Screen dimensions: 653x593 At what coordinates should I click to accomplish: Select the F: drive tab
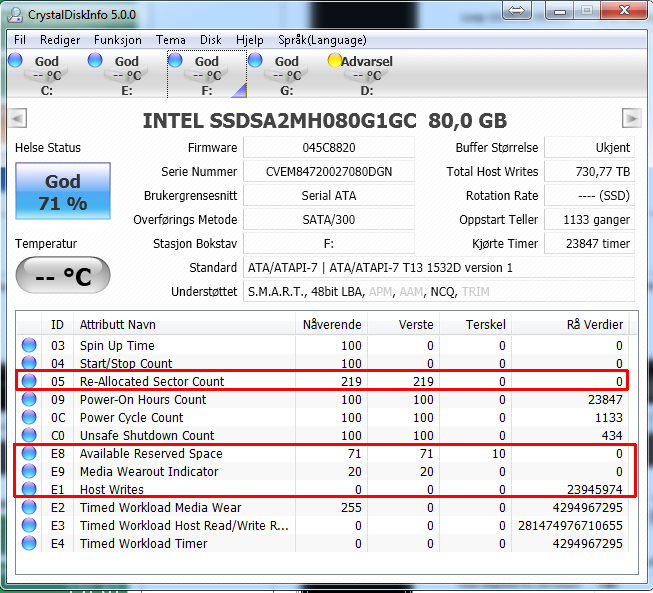click(207, 75)
